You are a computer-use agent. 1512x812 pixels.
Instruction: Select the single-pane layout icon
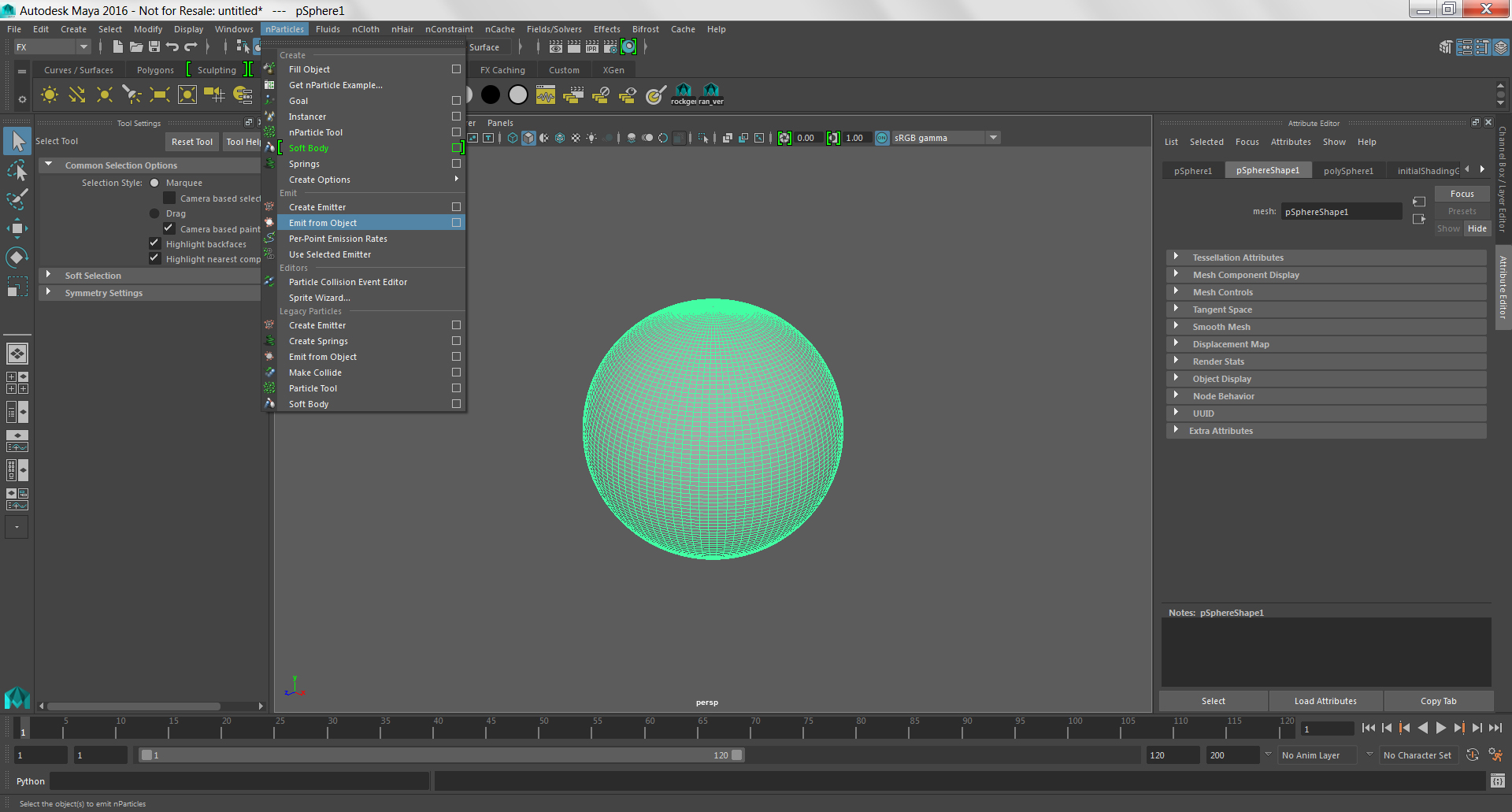coord(17,354)
